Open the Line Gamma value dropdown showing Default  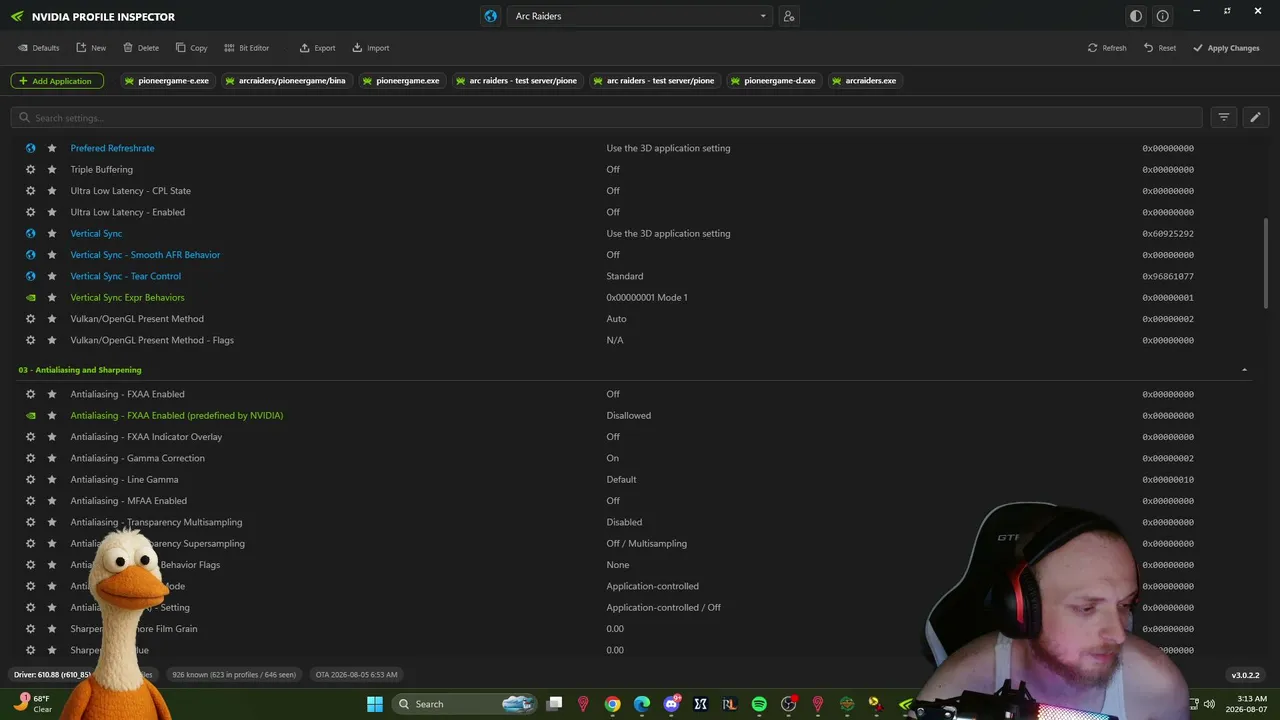pyautogui.click(x=621, y=480)
